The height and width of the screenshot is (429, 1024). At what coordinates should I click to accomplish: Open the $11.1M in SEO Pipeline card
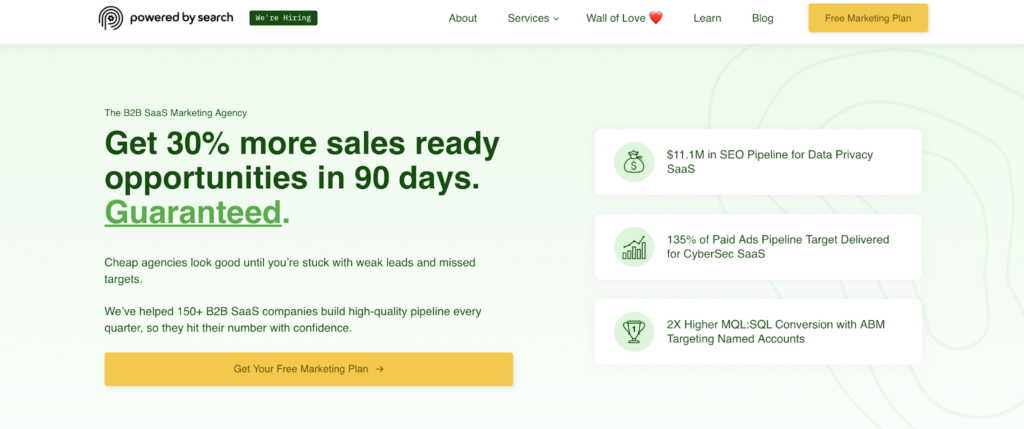(758, 162)
